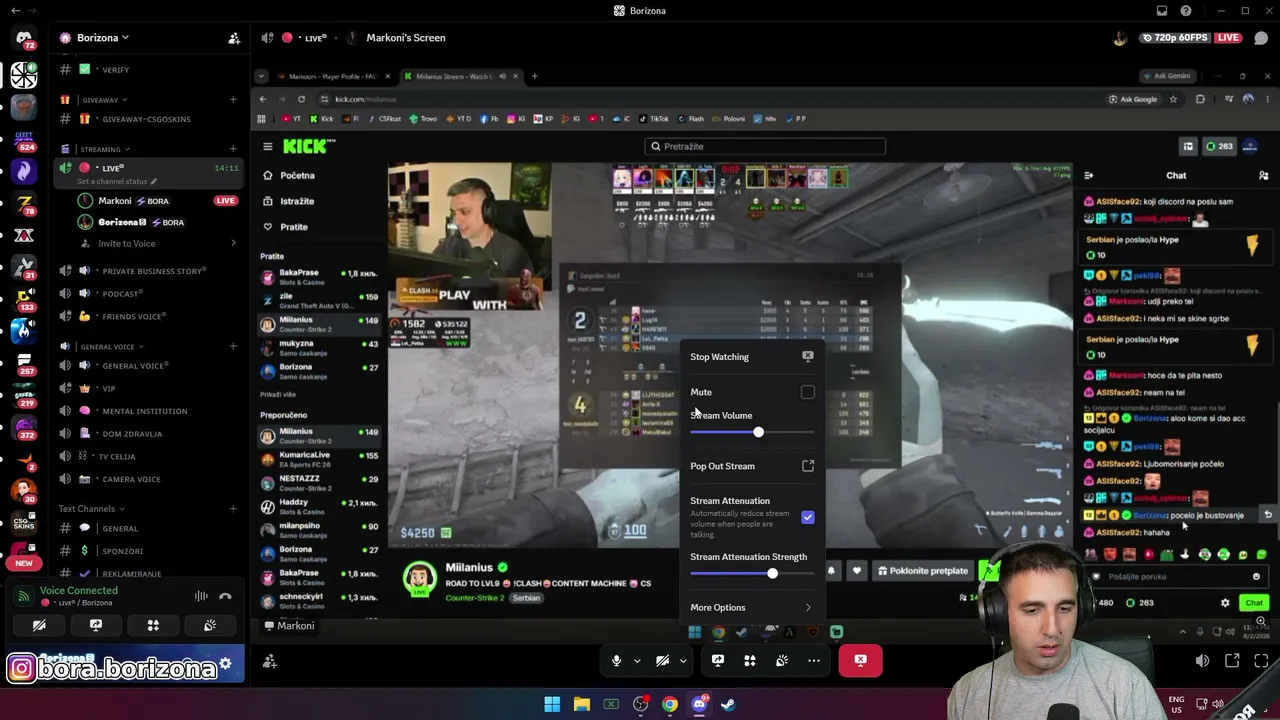Click Voice Connected status text
The image size is (1280, 720).
79,590
